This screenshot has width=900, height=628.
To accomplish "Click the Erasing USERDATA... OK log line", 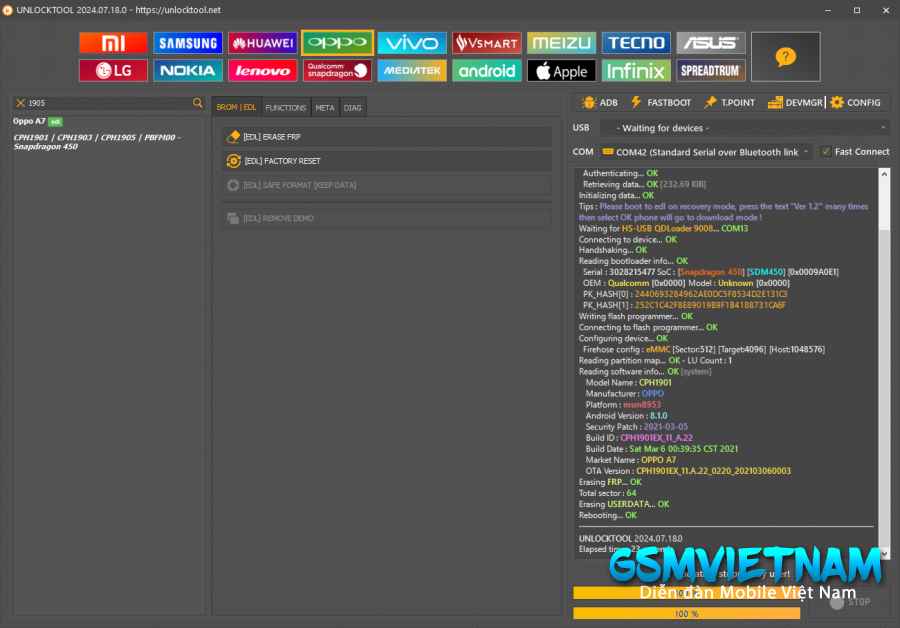I will 624,504.
